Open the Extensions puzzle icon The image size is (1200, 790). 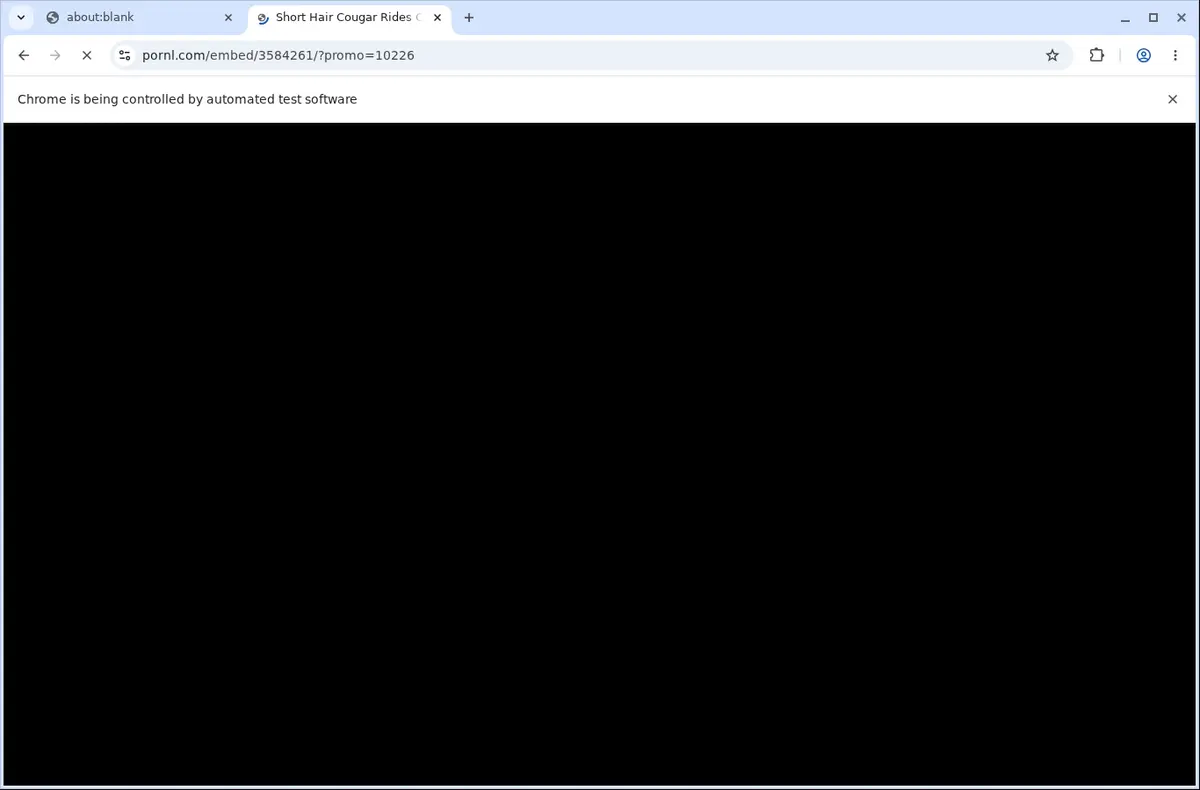(1096, 55)
